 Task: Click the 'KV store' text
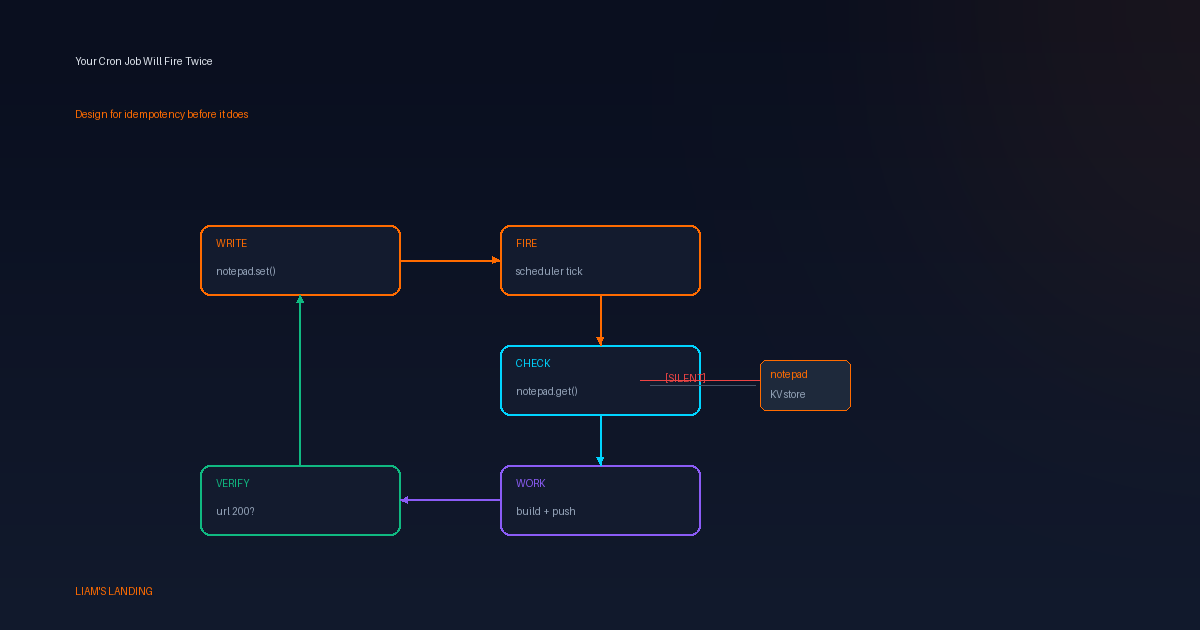[x=788, y=394]
